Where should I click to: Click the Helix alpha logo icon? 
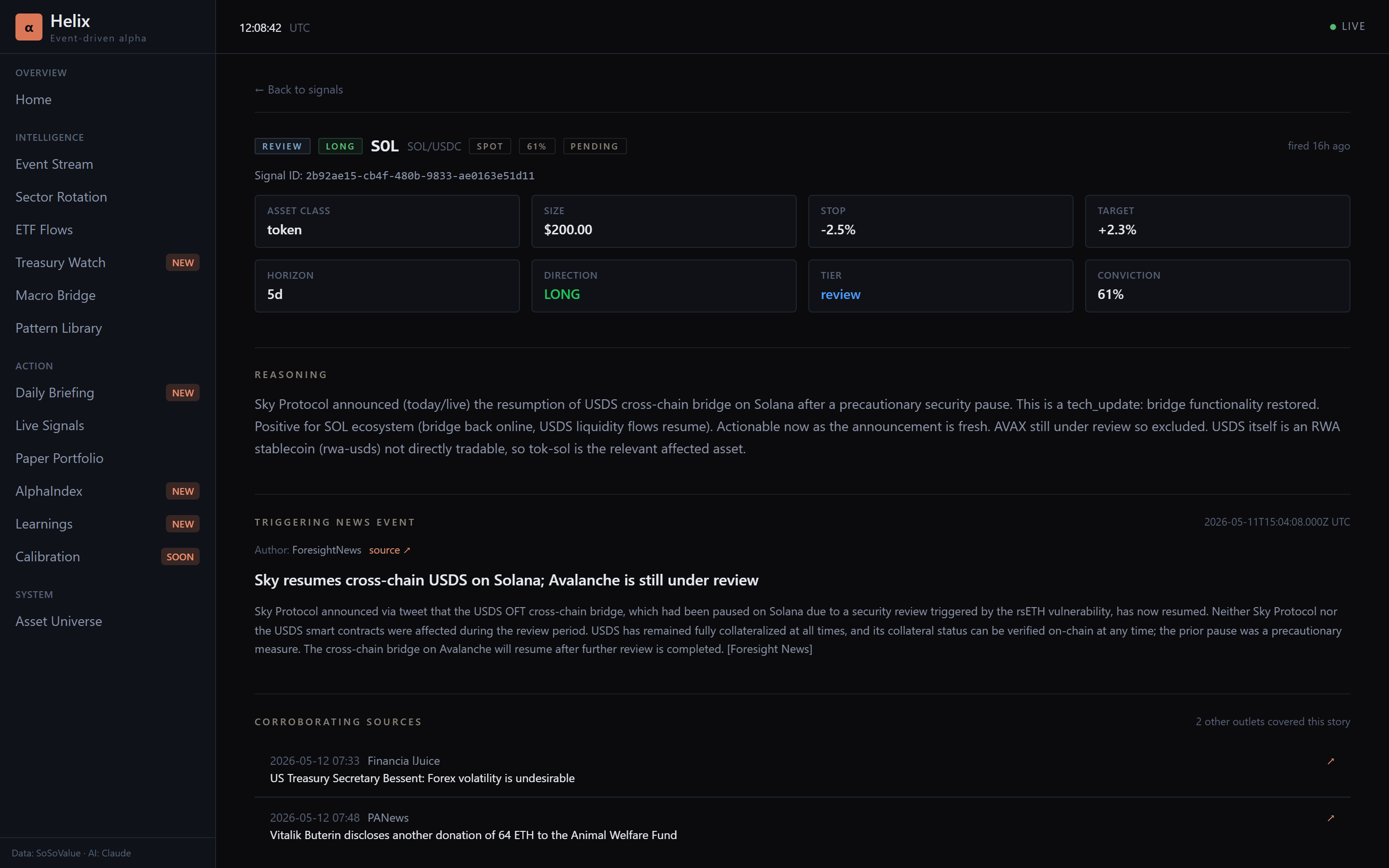29,27
